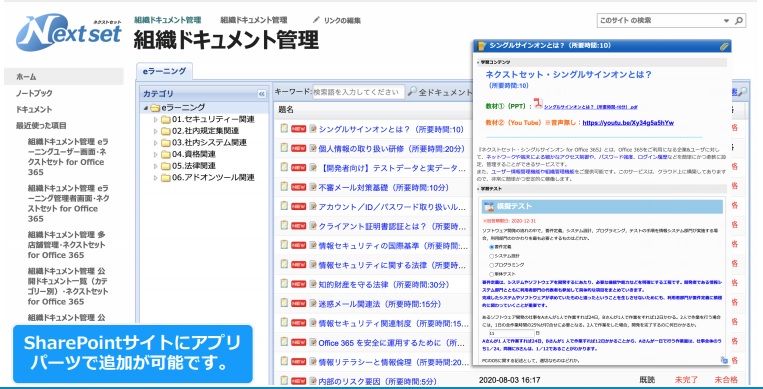Expand the 01.セキュリティー関連 folder

[x=156, y=119]
